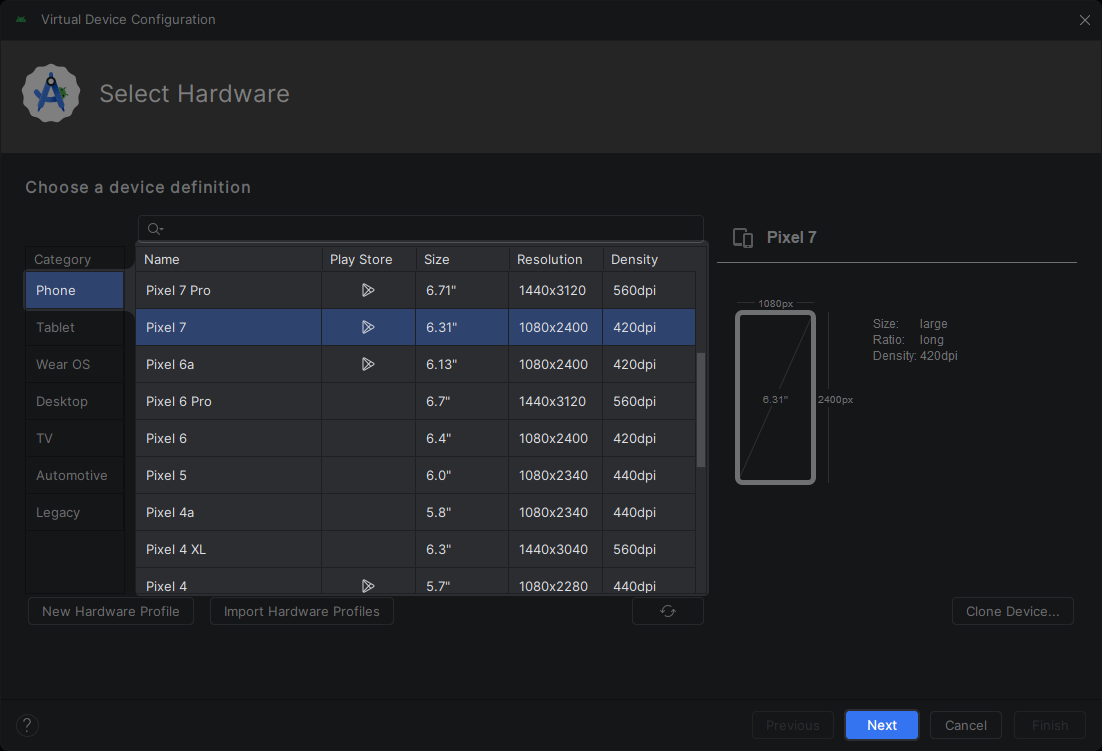Pick the Pixel 6 device name
This screenshot has width=1102, height=751.
[166, 438]
